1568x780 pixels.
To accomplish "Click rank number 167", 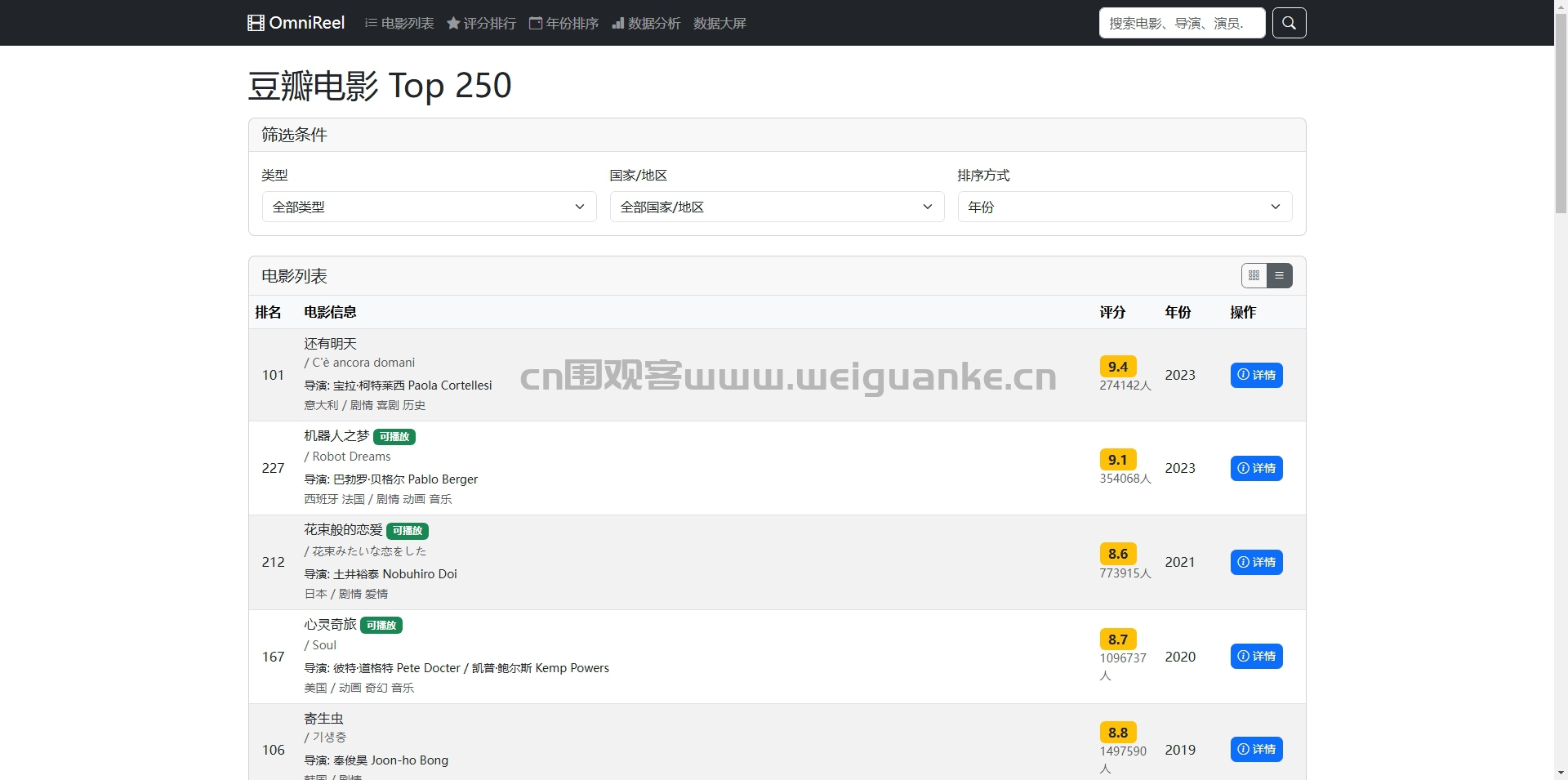I will click(273, 657).
